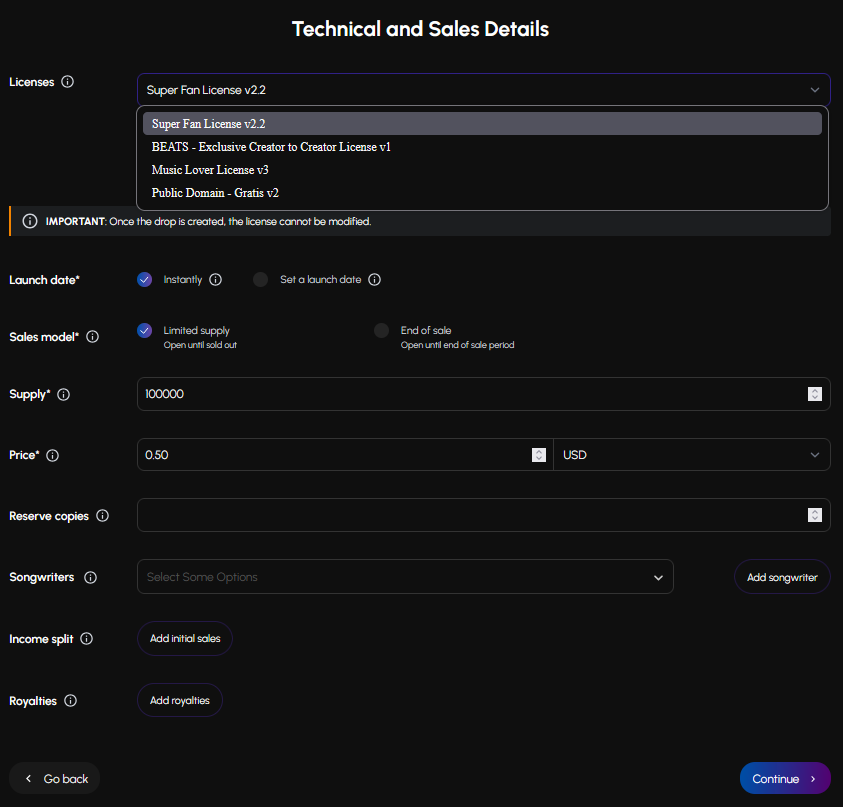Click info icon next to Set a launch date
843x807 pixels.
pos(375,280)
